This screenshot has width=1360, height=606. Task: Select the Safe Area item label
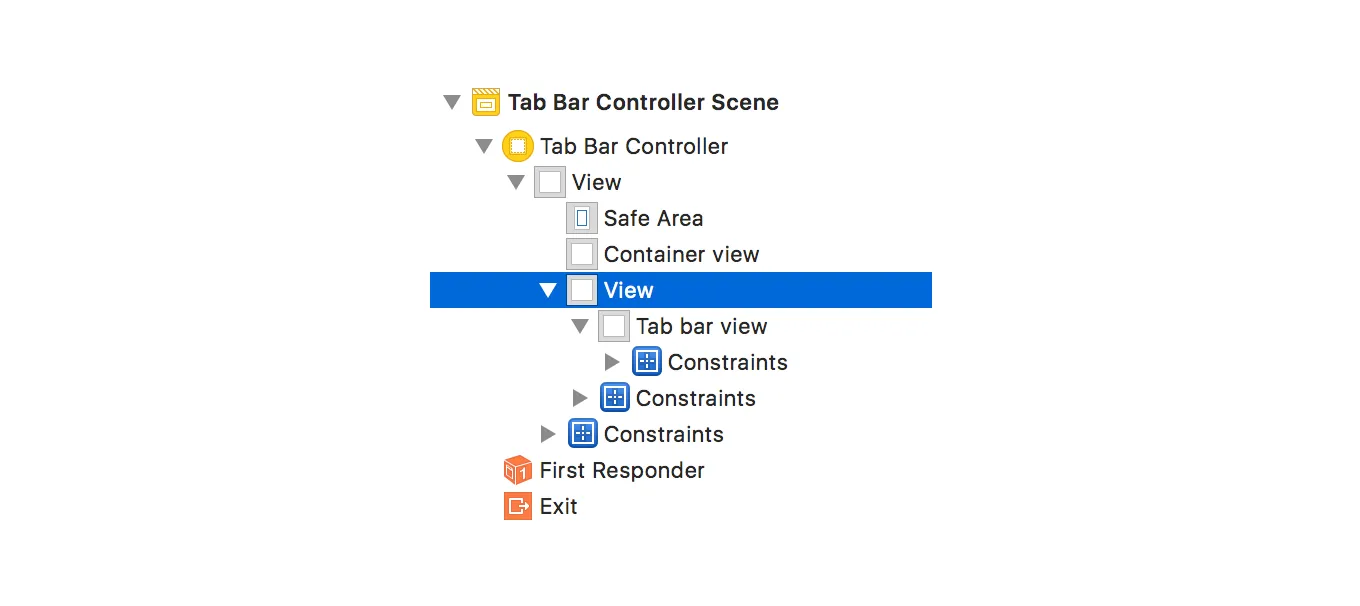pyautogui.click(x=653, y=218)
